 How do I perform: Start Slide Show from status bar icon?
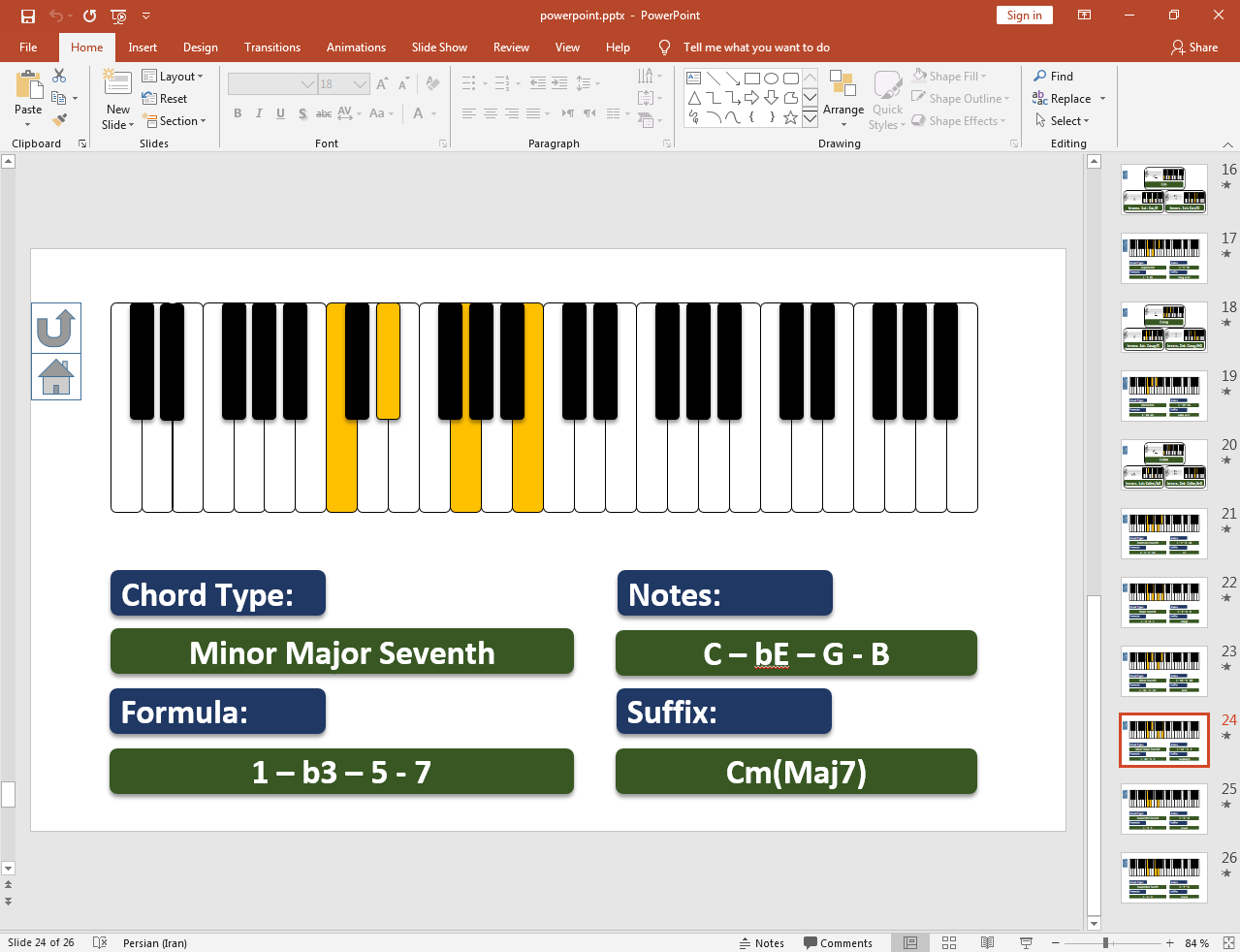1026,942
